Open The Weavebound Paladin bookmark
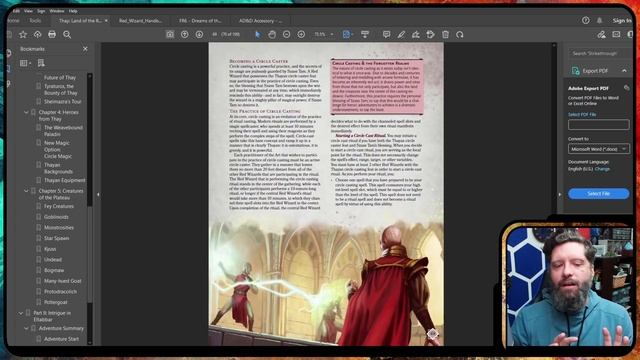640x360 pixels. 63,131
